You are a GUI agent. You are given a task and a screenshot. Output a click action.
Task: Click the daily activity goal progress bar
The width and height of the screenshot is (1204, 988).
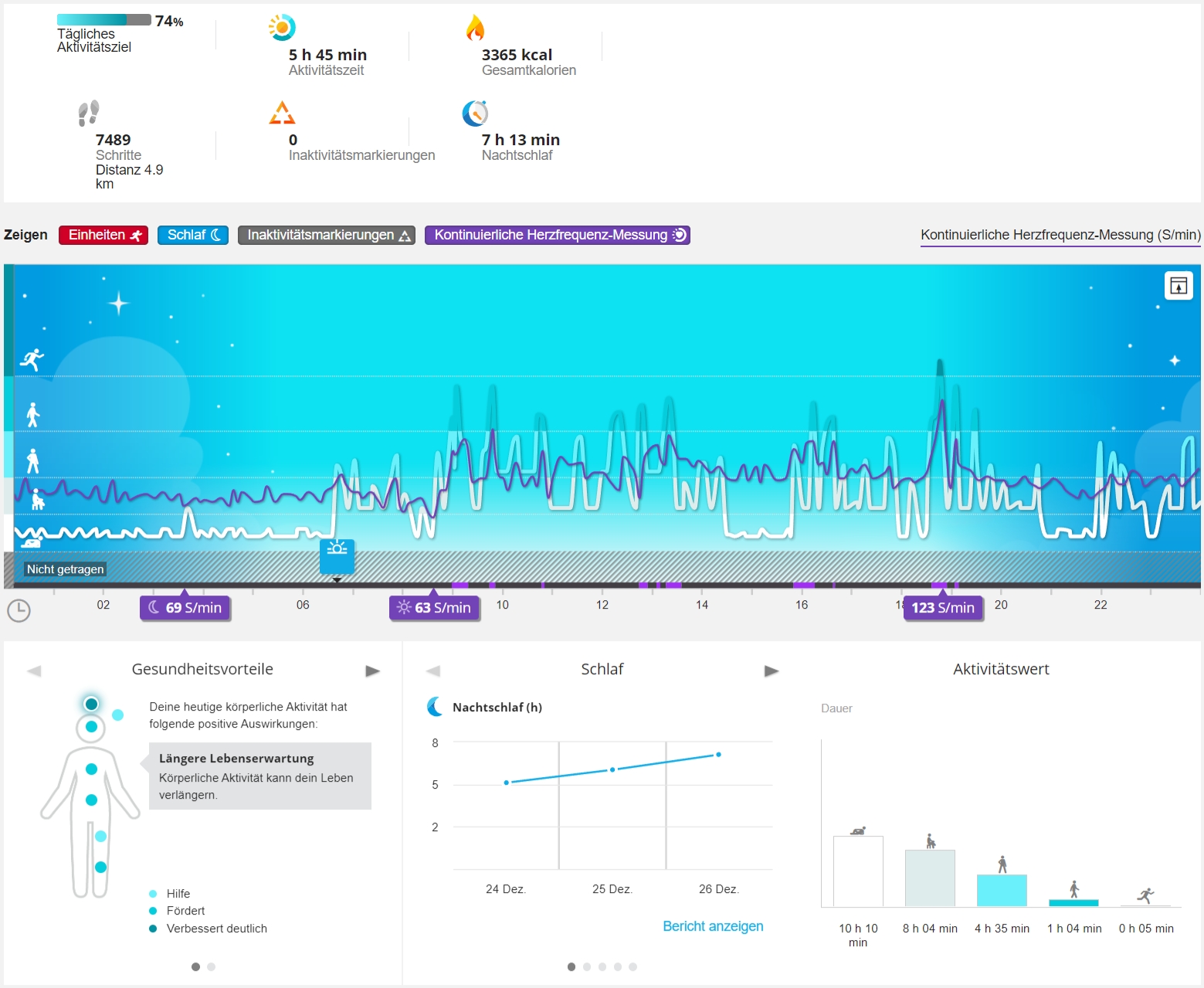pos(104,20)
